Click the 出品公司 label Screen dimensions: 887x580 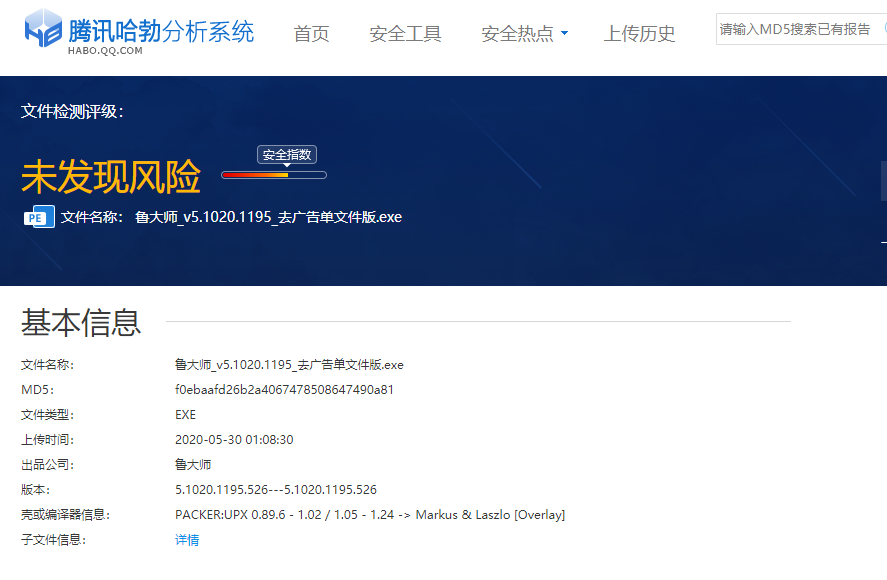[x=48, y=465]
